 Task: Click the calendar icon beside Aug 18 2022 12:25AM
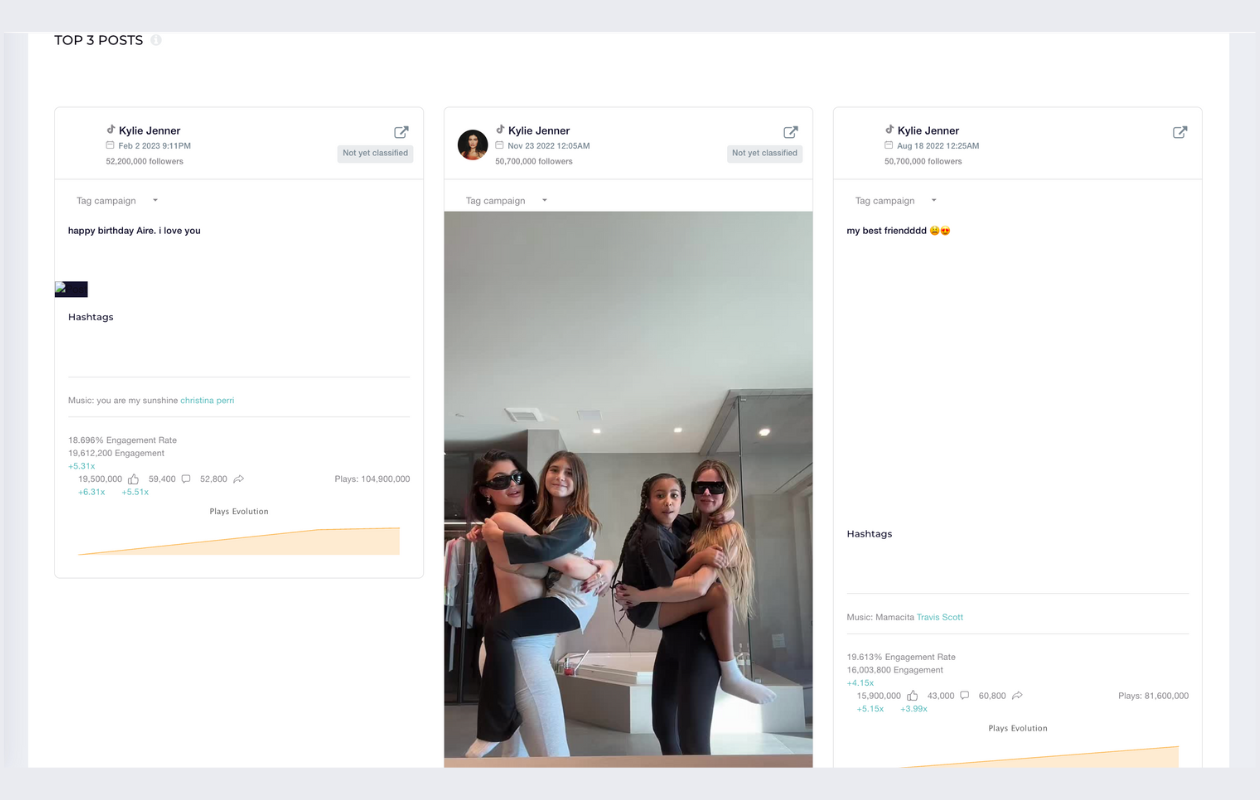point(889,145)
